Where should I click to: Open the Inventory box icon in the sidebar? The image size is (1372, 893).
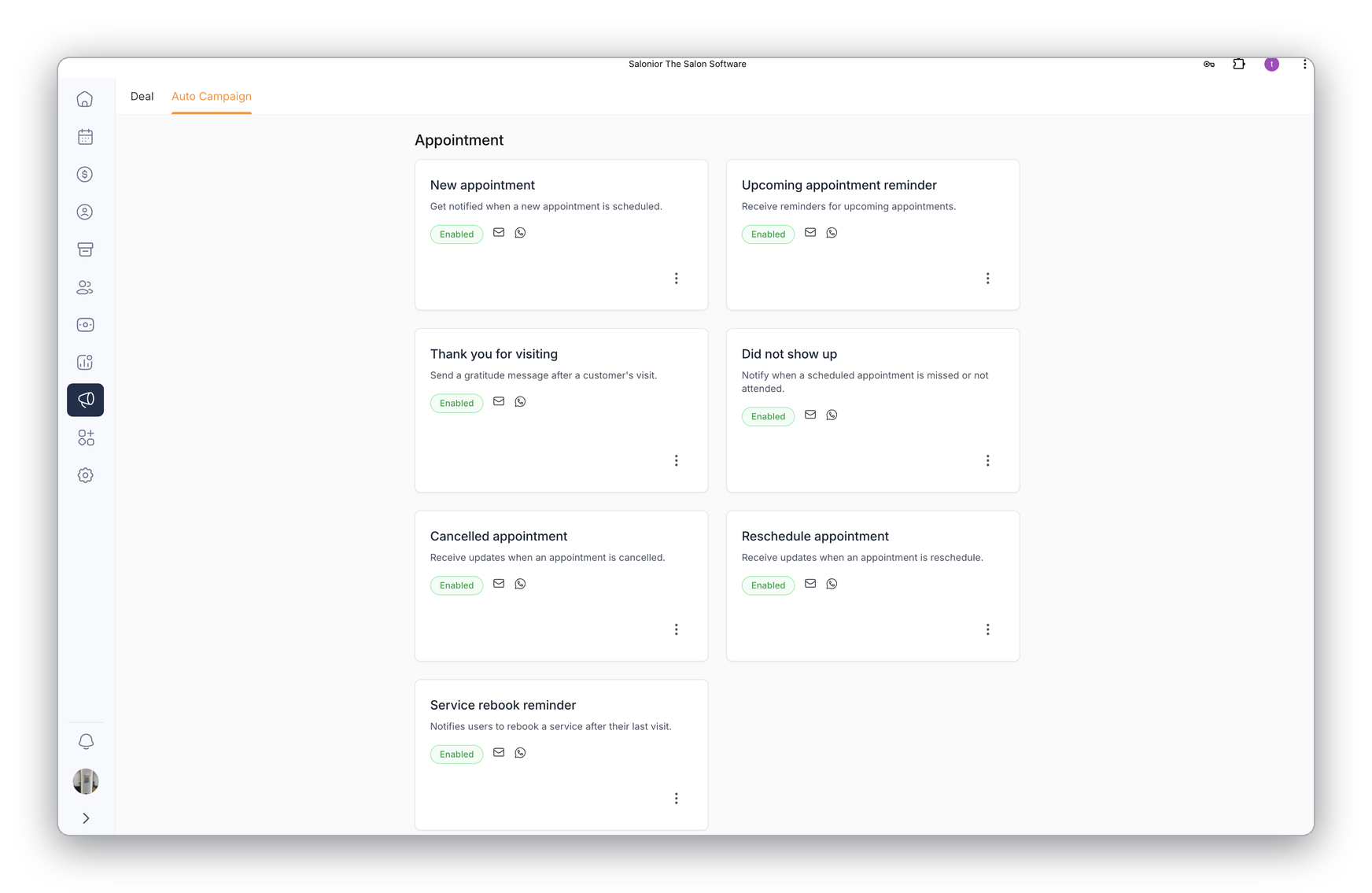85,249
